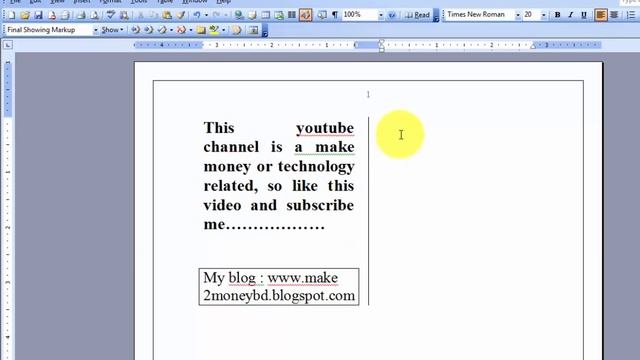Toggle Center alignment
Viewport: 640px width, 360px height.
tap(614, 15)
